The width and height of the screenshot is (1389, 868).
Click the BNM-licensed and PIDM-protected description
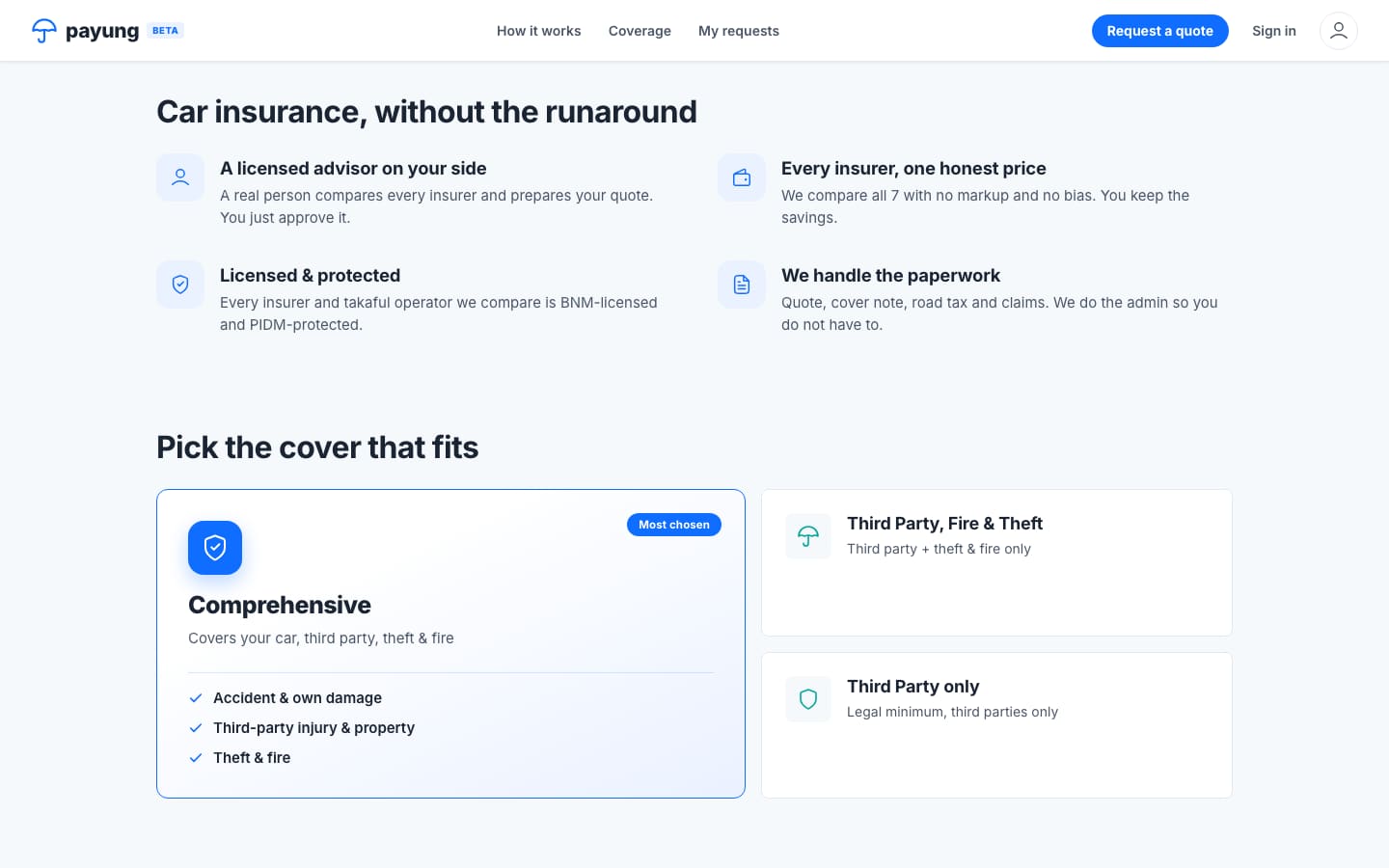[439, 313]
